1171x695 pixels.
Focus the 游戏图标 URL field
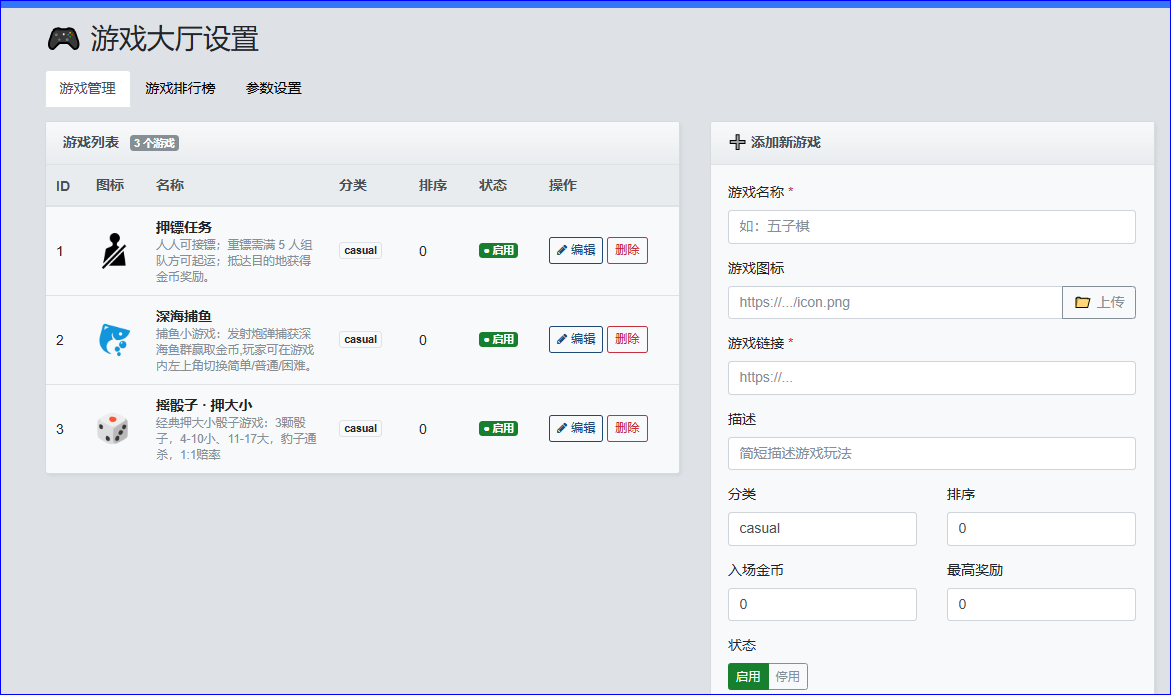895,302
